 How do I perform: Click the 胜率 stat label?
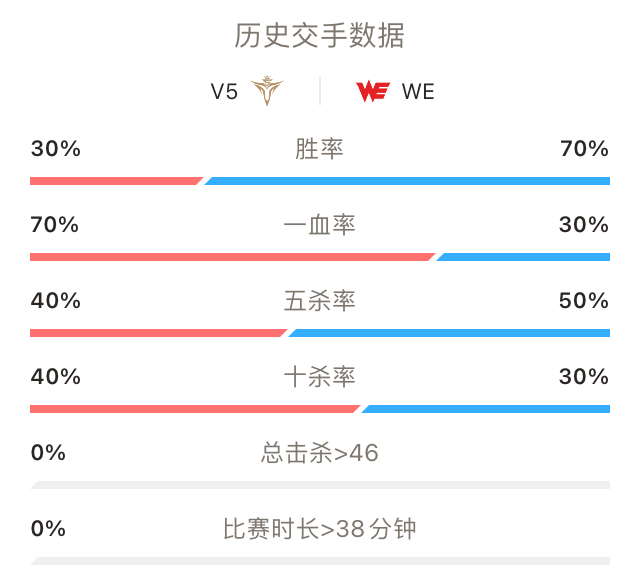(x=320, y=149)
